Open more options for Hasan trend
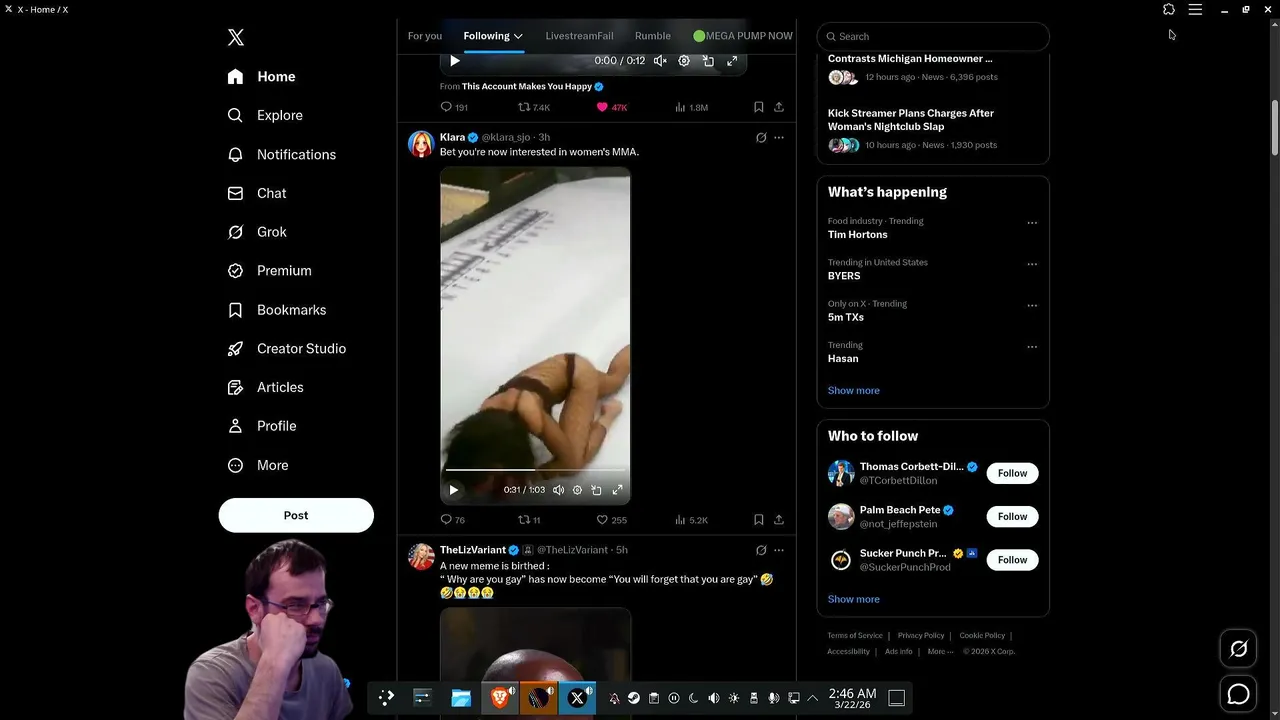The width and height of the screenshot is (1280, 720). click(1032, 347)
